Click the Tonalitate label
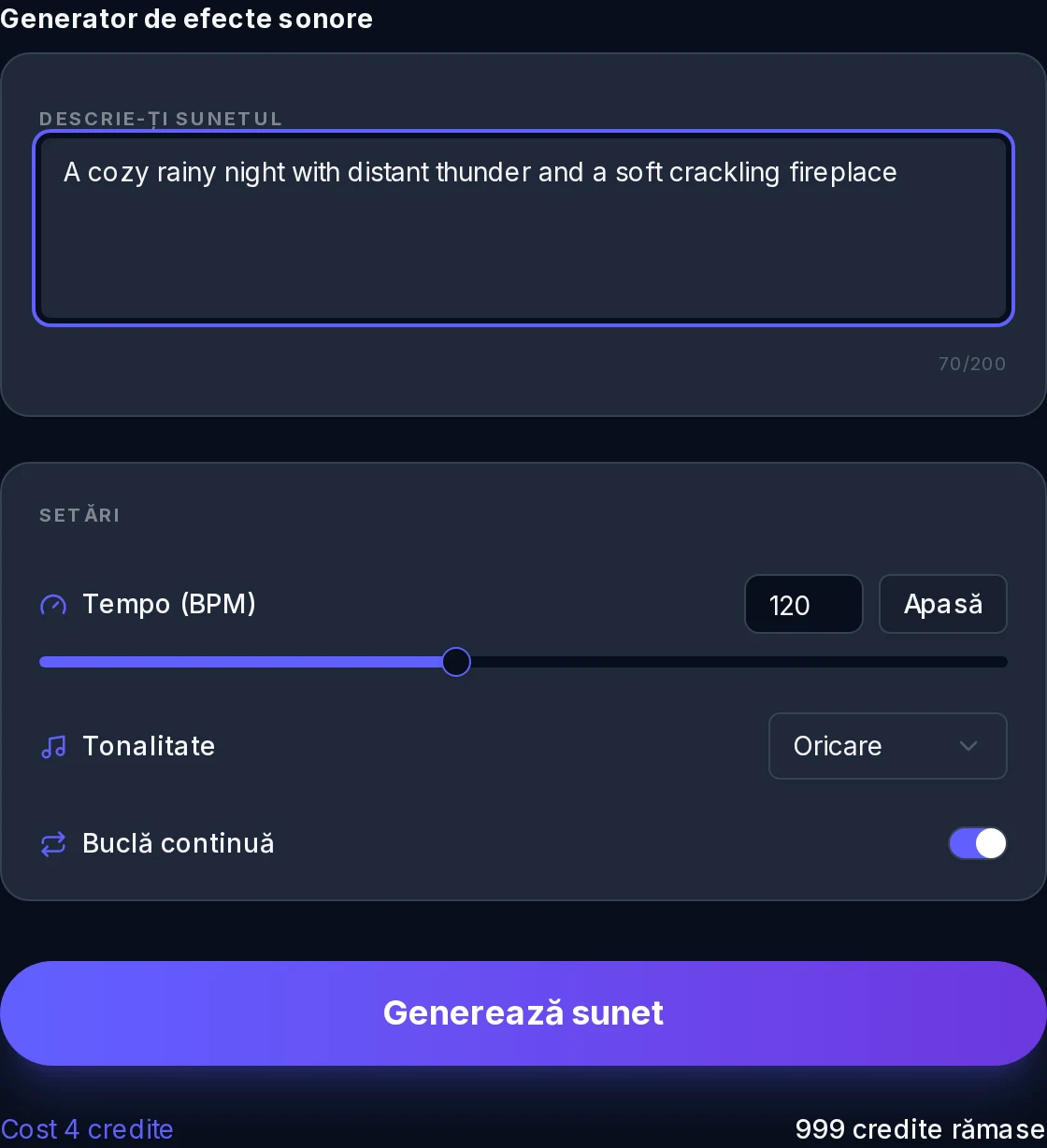The width and height of the screenshot is (1047, 1148). [149, 746]
